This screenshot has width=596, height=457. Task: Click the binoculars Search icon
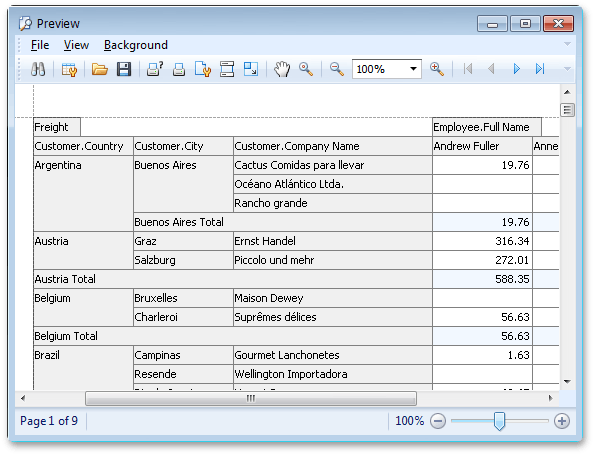tap(38, 69)
